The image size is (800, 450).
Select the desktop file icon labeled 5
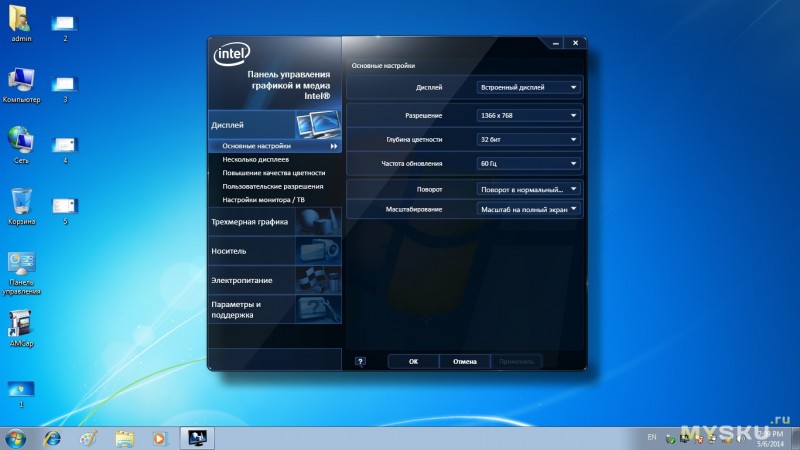pyautogui.click(x=65, y=211)
